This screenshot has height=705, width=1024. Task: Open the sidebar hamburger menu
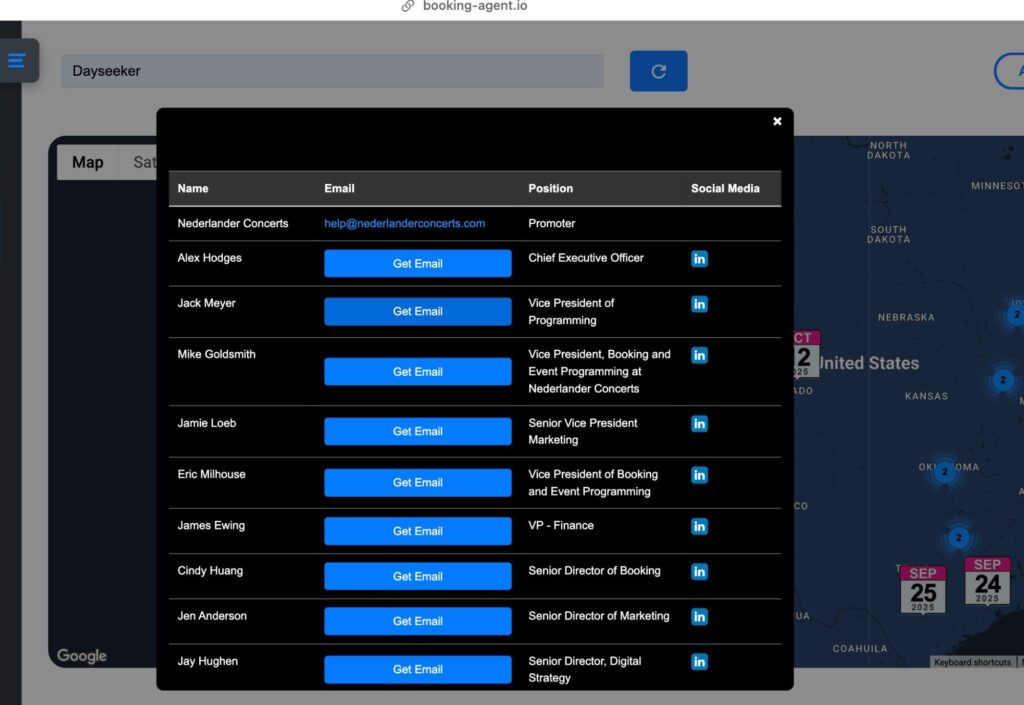pos(17,59)
